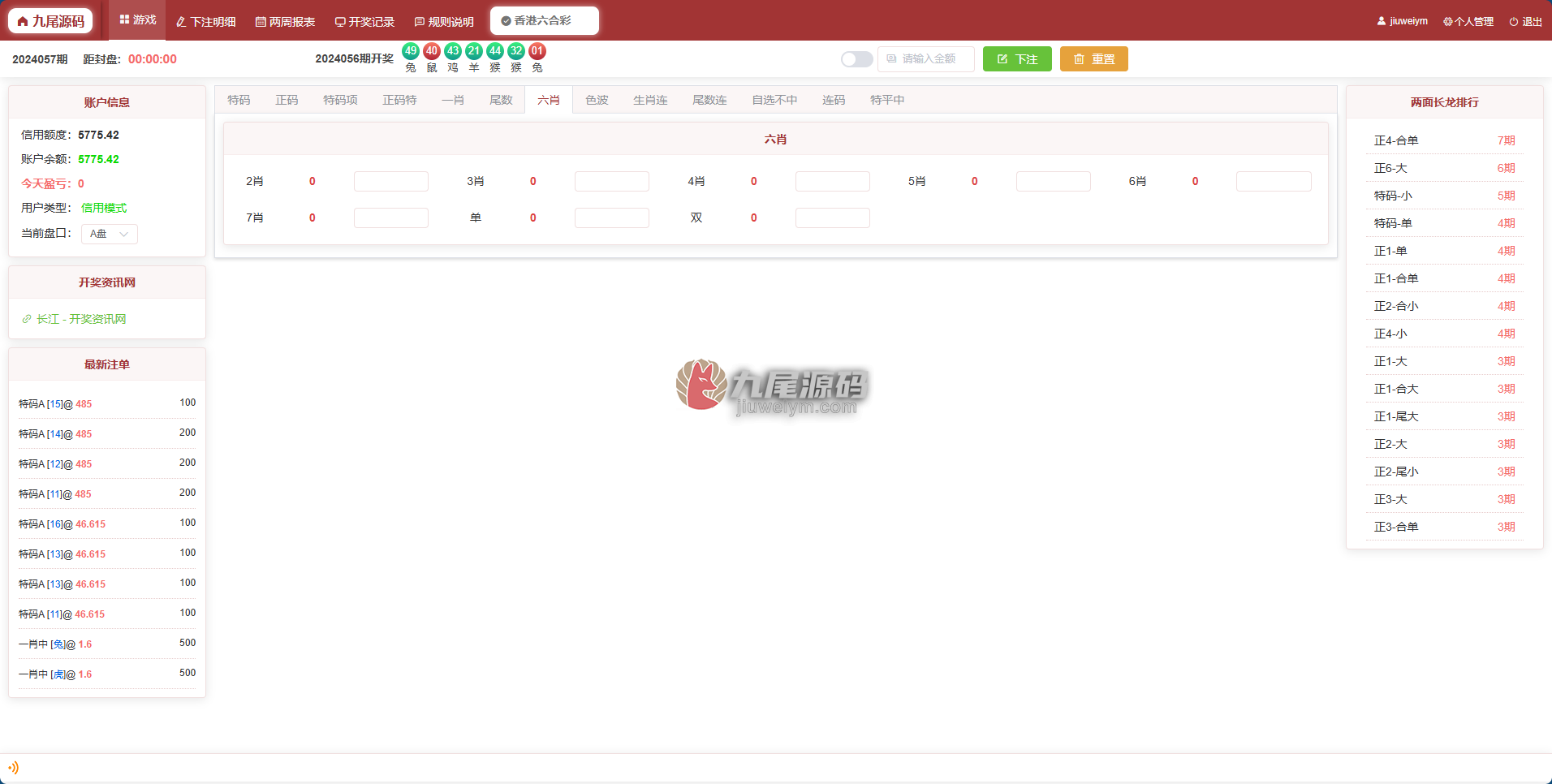This screenshot has height=784, width=1552.
Task: Click the 九尾源码 home logo icon
Action: coord(23,21)
